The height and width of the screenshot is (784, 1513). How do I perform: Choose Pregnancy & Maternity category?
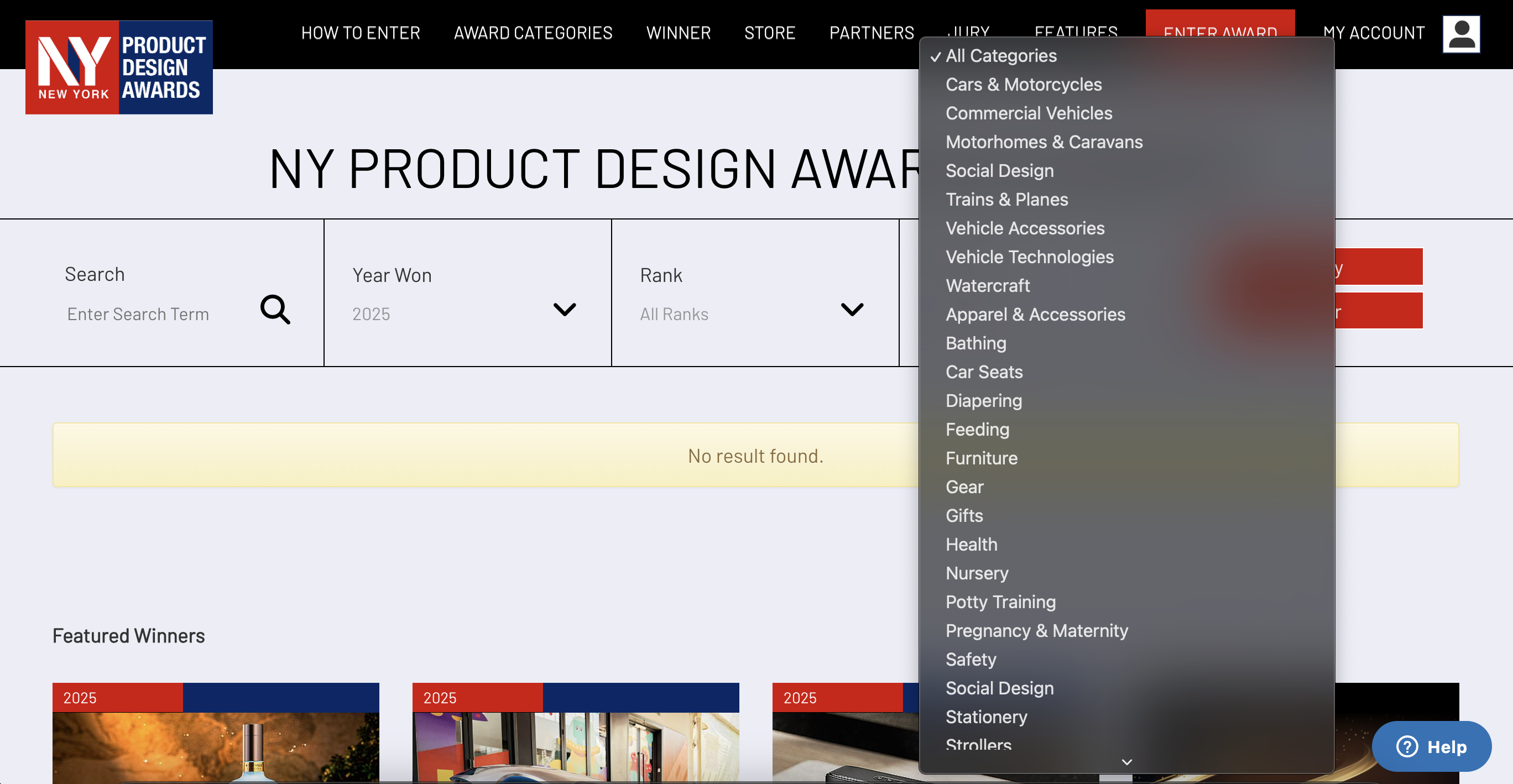[x=1036, y=630]
